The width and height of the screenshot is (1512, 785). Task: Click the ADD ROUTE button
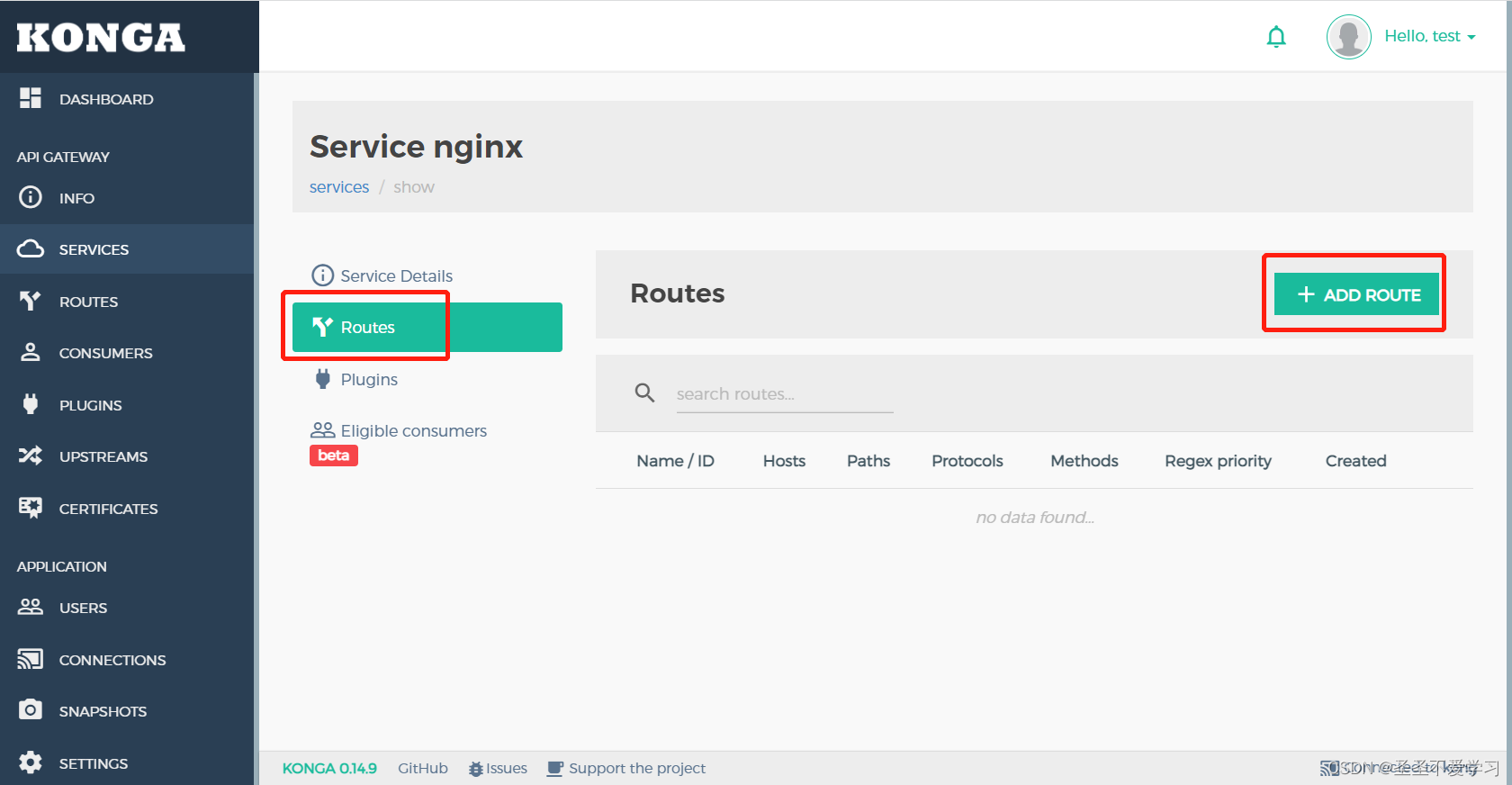1356,294
